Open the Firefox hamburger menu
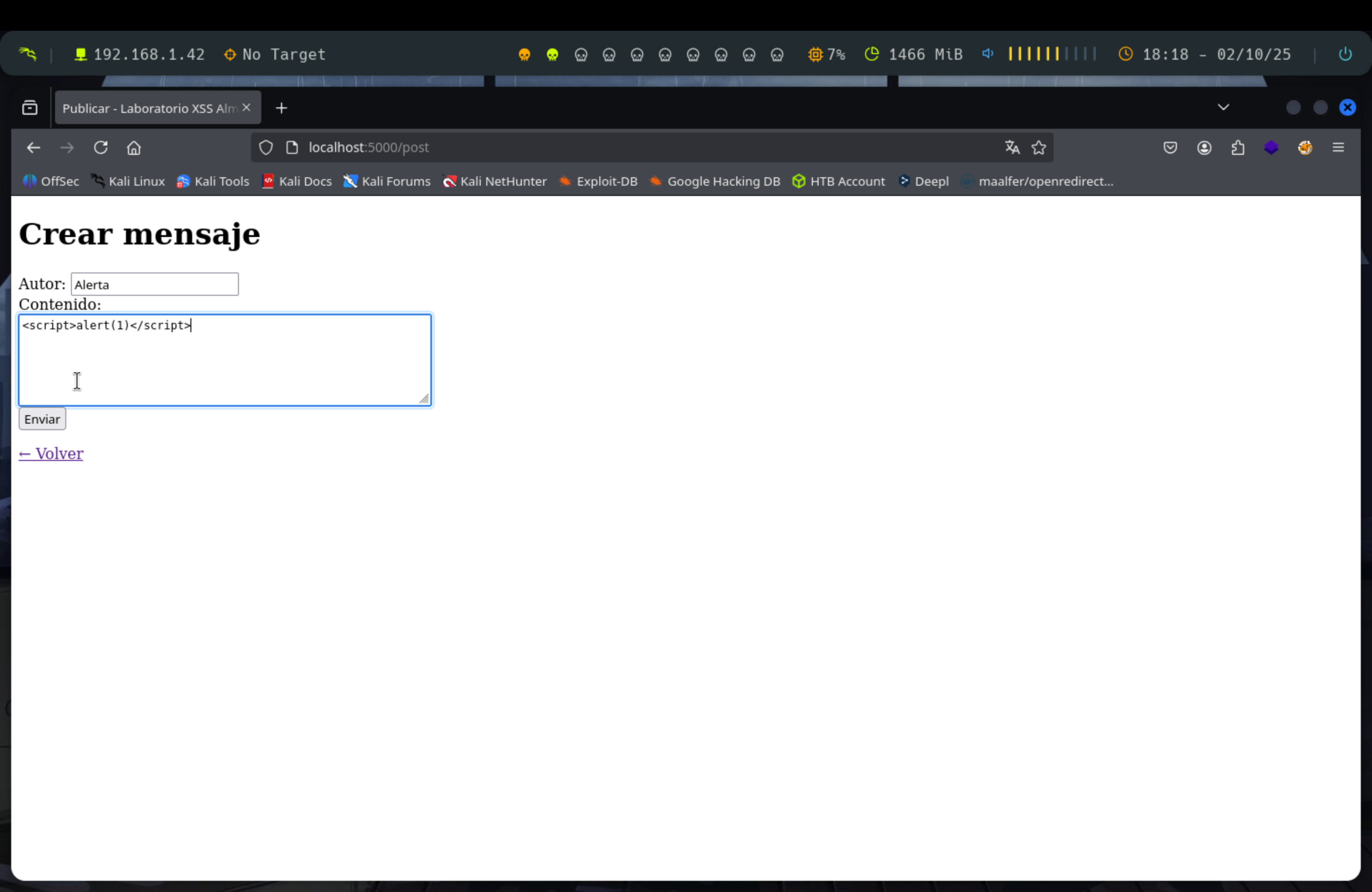This screenshot has height=892, width=1372. point(1338,147)
